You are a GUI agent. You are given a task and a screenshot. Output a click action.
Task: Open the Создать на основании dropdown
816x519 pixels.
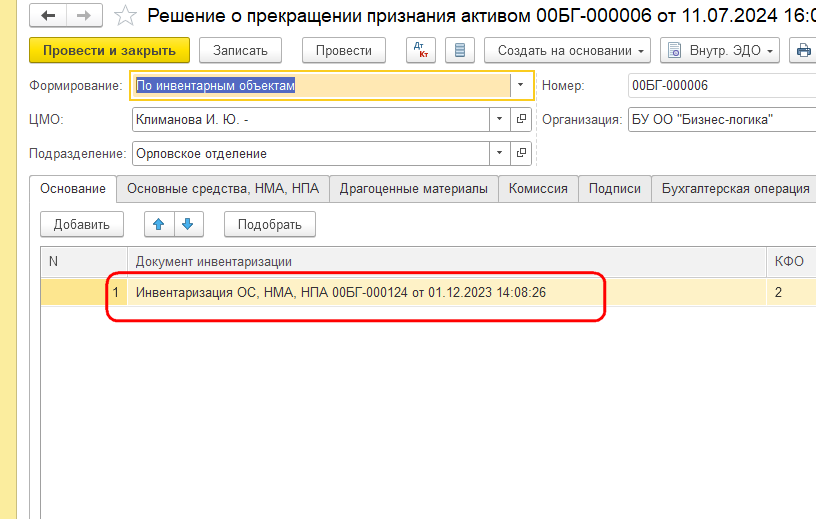coord(567,50)
